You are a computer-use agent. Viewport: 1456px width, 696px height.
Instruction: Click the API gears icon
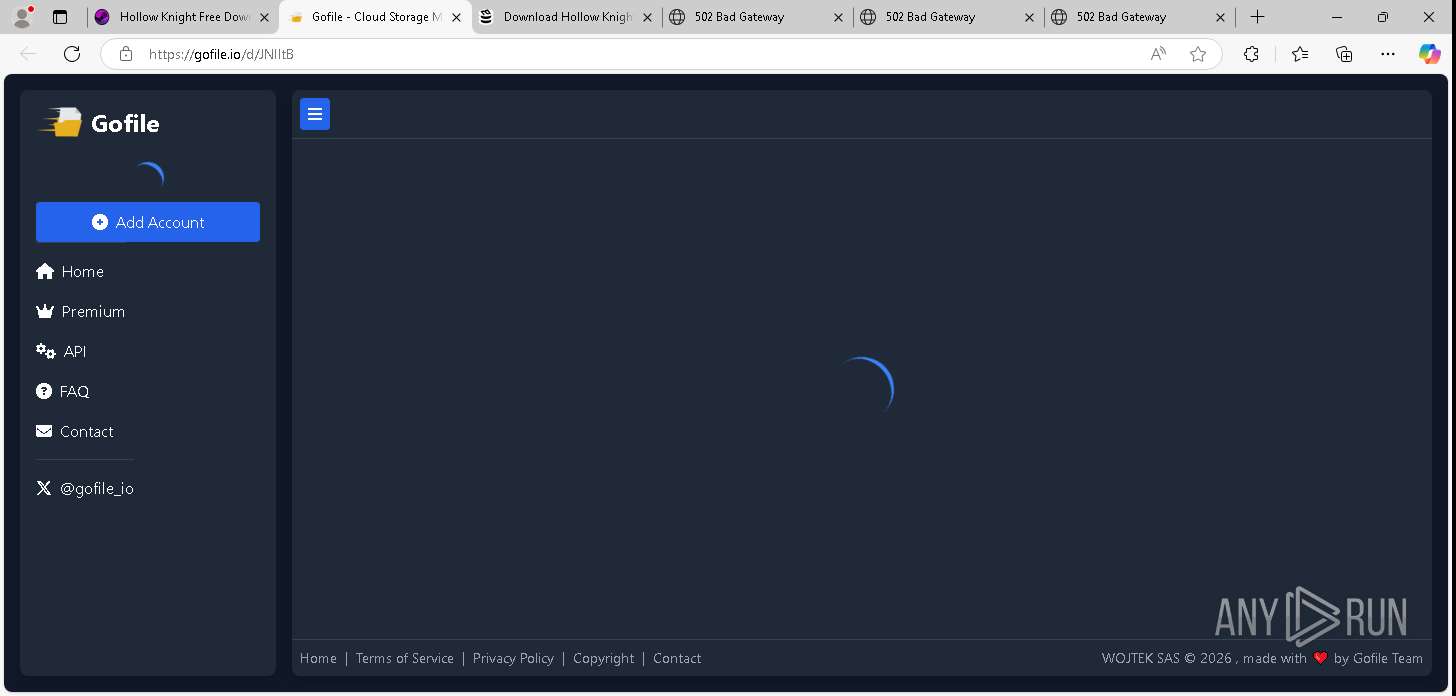(45, 351)
